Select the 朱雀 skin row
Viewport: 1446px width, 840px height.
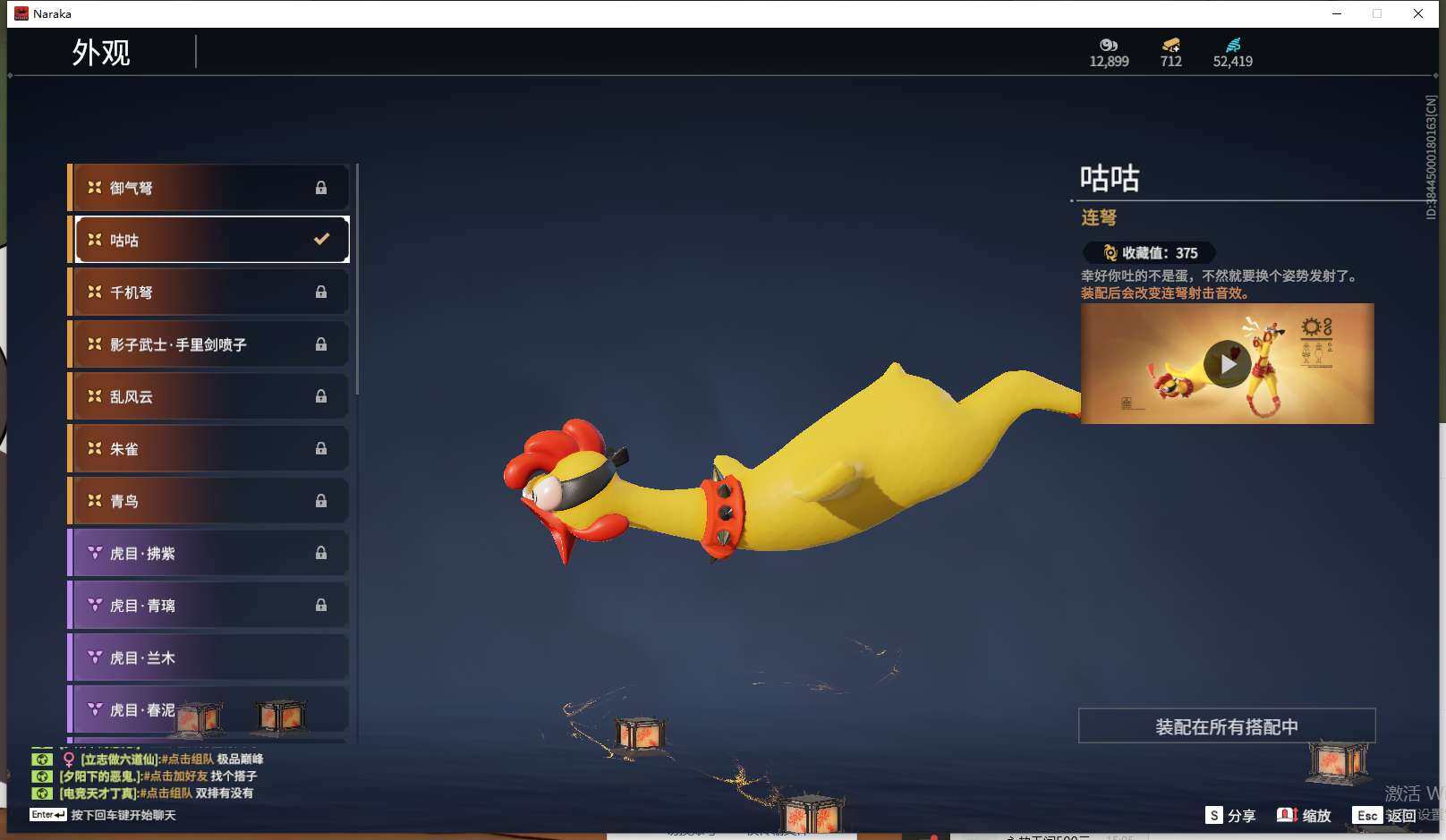(208, 448)
